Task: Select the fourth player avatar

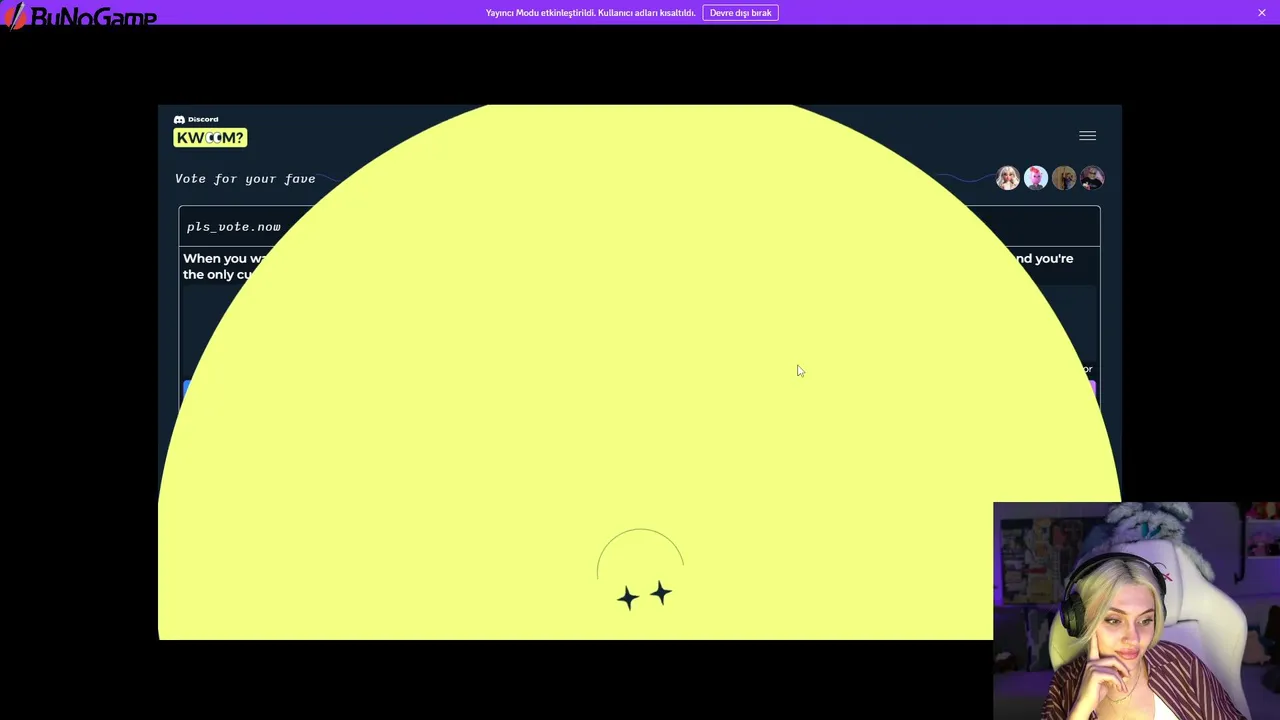Action: 1092,178
